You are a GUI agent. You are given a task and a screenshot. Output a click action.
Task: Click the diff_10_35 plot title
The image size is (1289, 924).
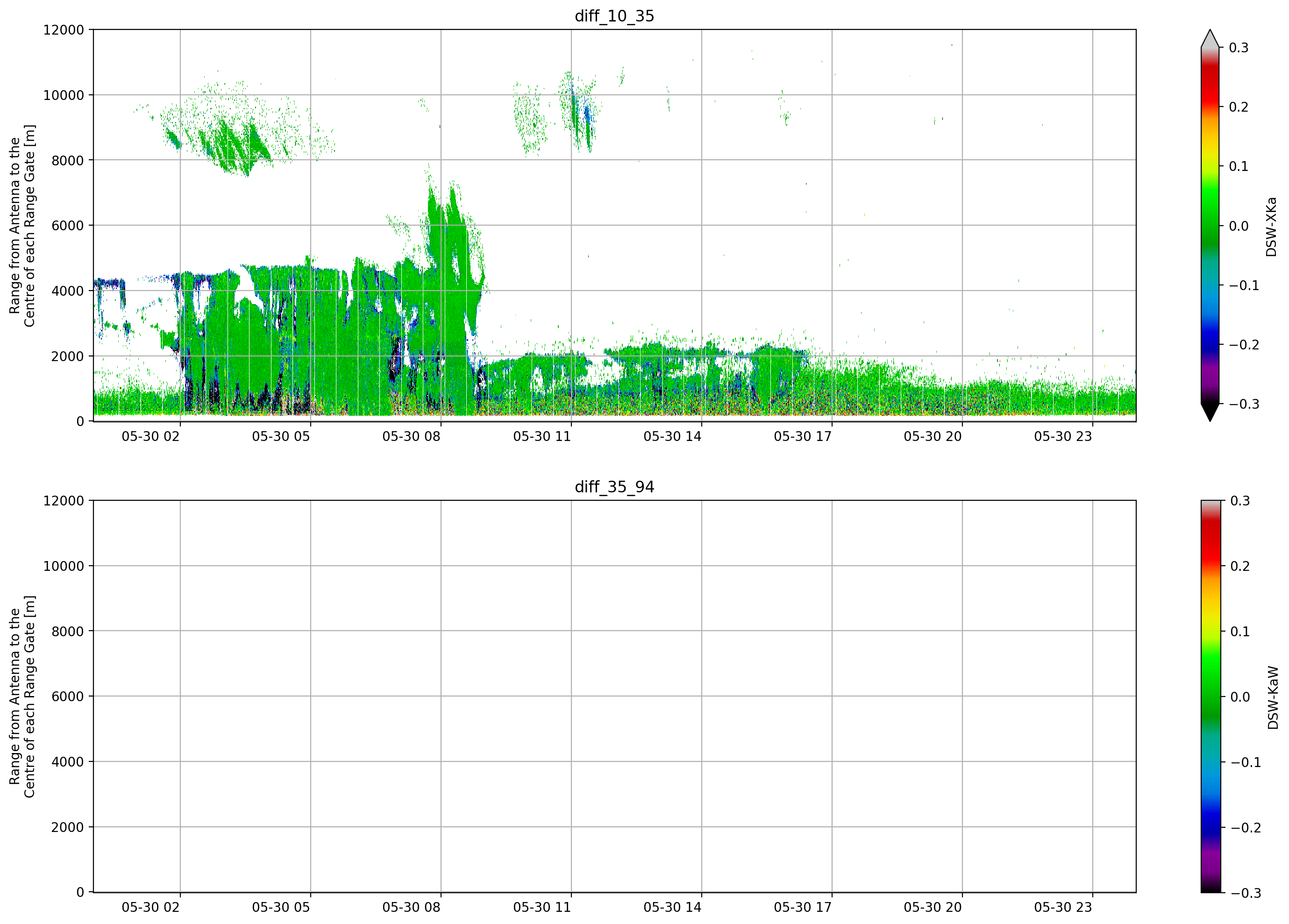pyautogui.click(x=614, y=16)
